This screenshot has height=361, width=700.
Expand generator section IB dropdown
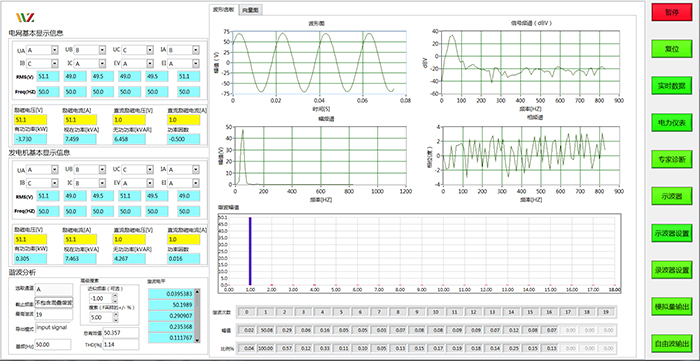[54, 183]
